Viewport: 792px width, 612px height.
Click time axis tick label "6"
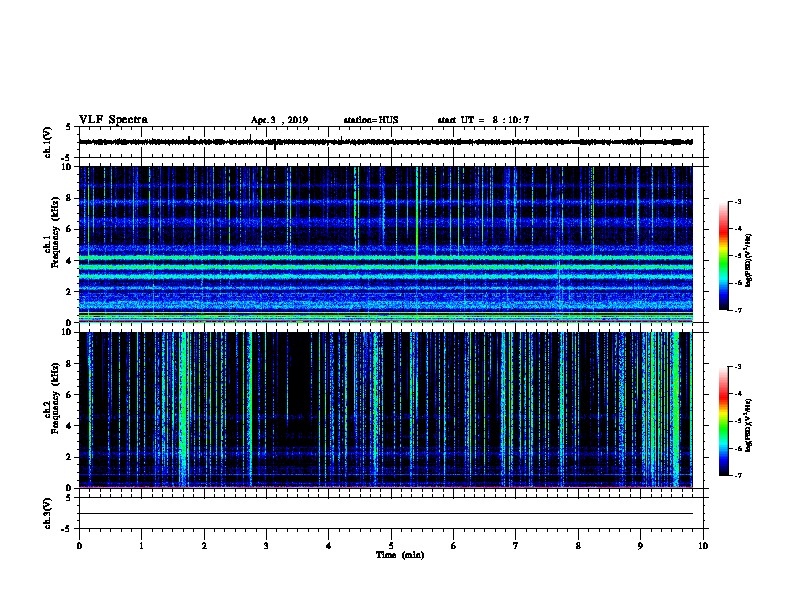click(x=454, y=546)
